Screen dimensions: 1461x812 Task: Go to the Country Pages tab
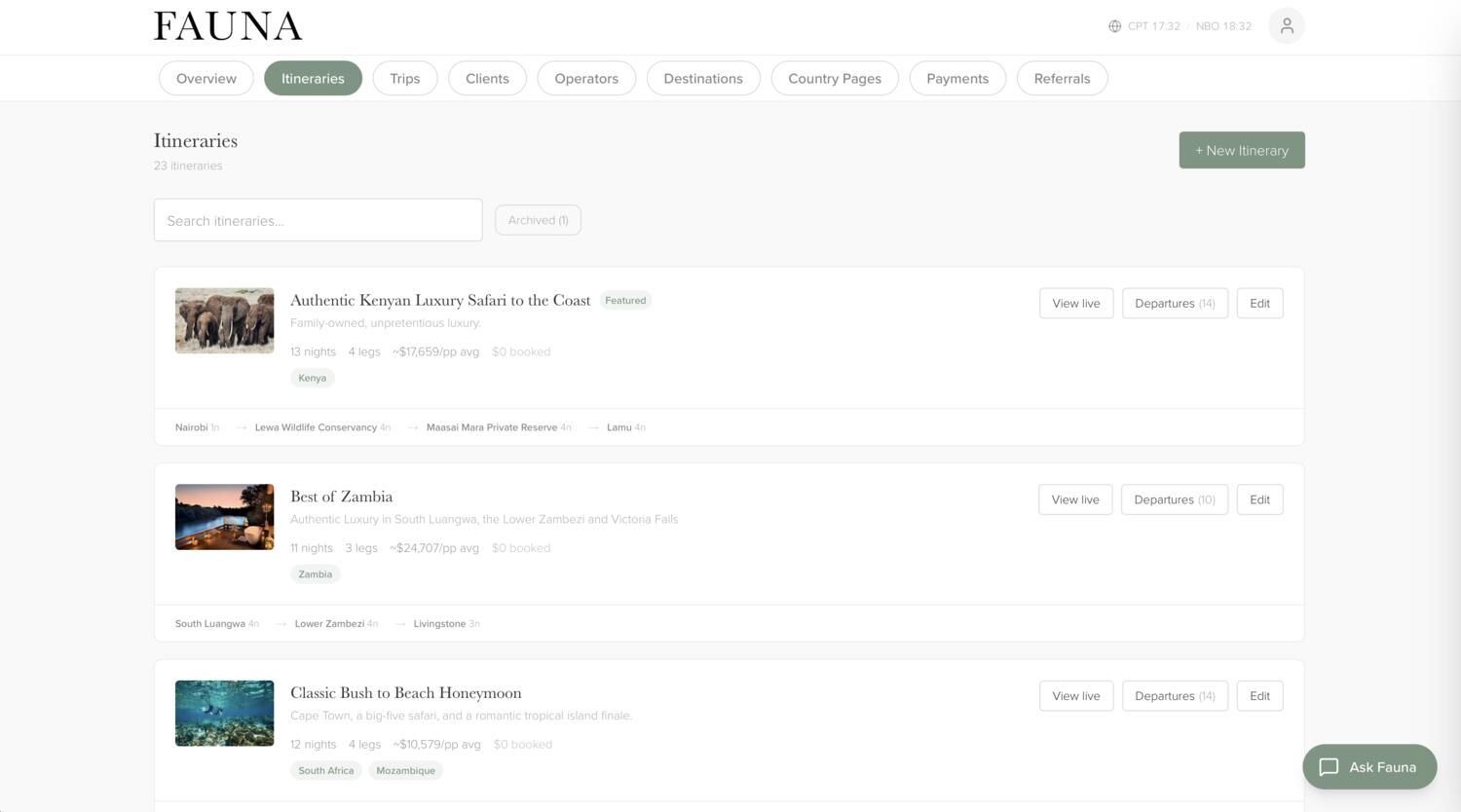(835, 79)
